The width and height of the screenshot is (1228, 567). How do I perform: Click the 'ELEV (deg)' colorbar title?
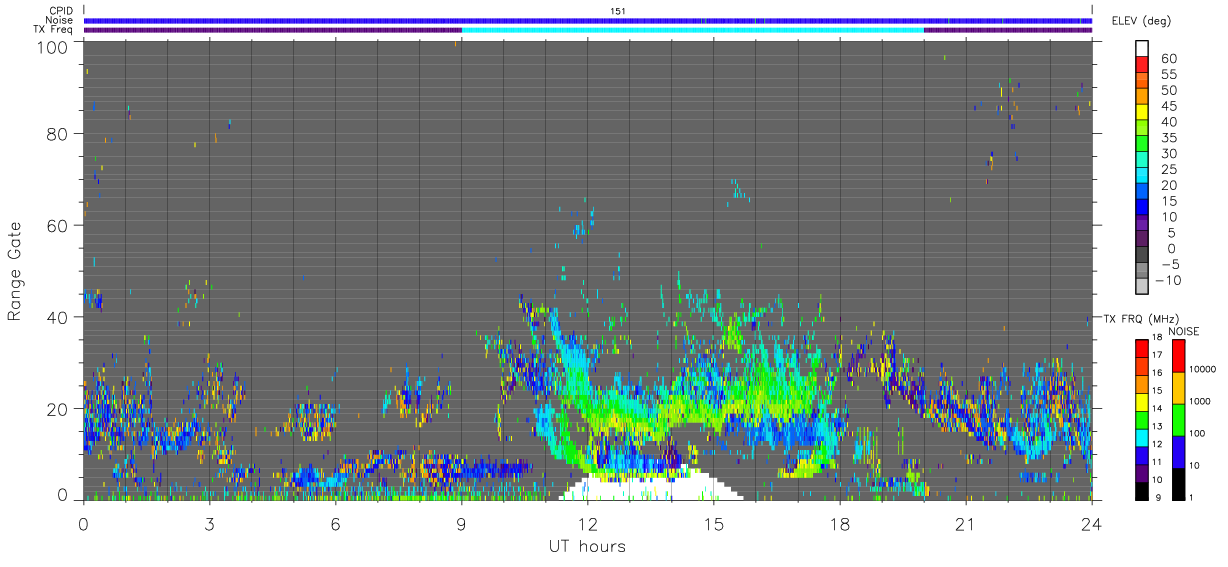(1142, 21)
